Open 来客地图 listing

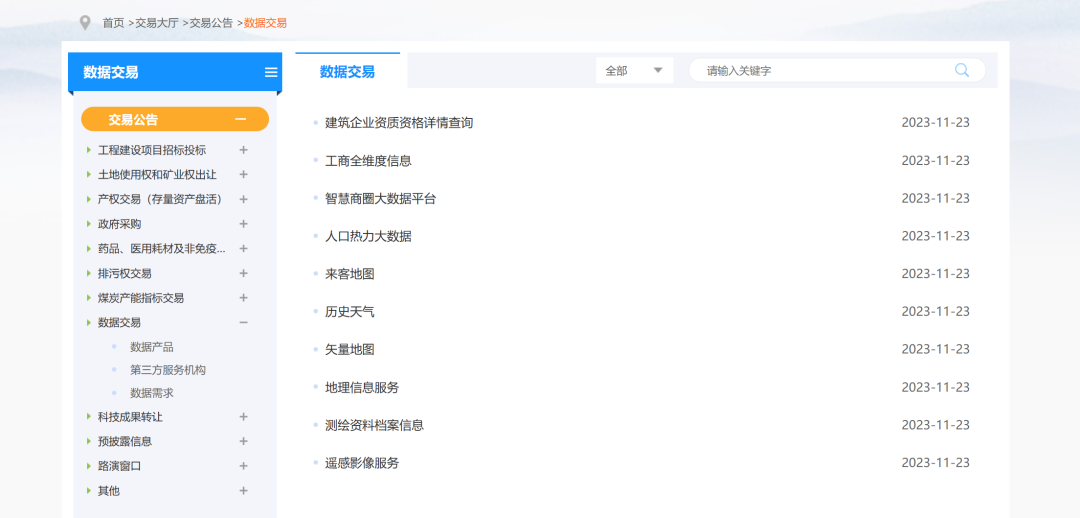[x=350, y=274]
